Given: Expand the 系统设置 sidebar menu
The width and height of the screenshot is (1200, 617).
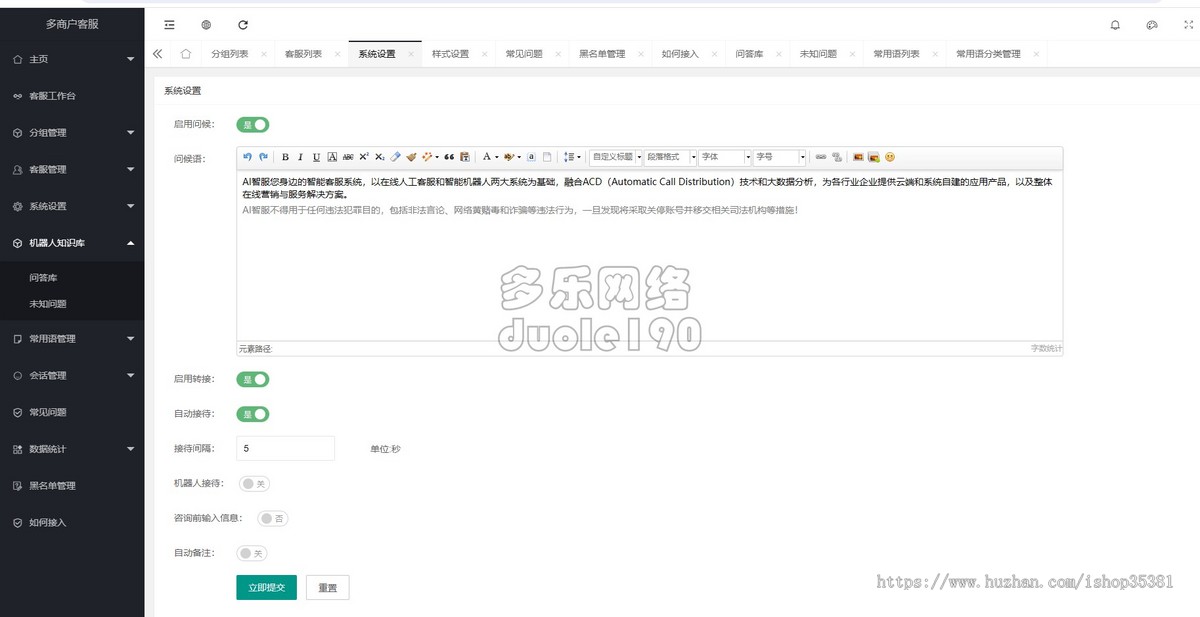Looking at the screenshot, I should click(x=72, y=206).
